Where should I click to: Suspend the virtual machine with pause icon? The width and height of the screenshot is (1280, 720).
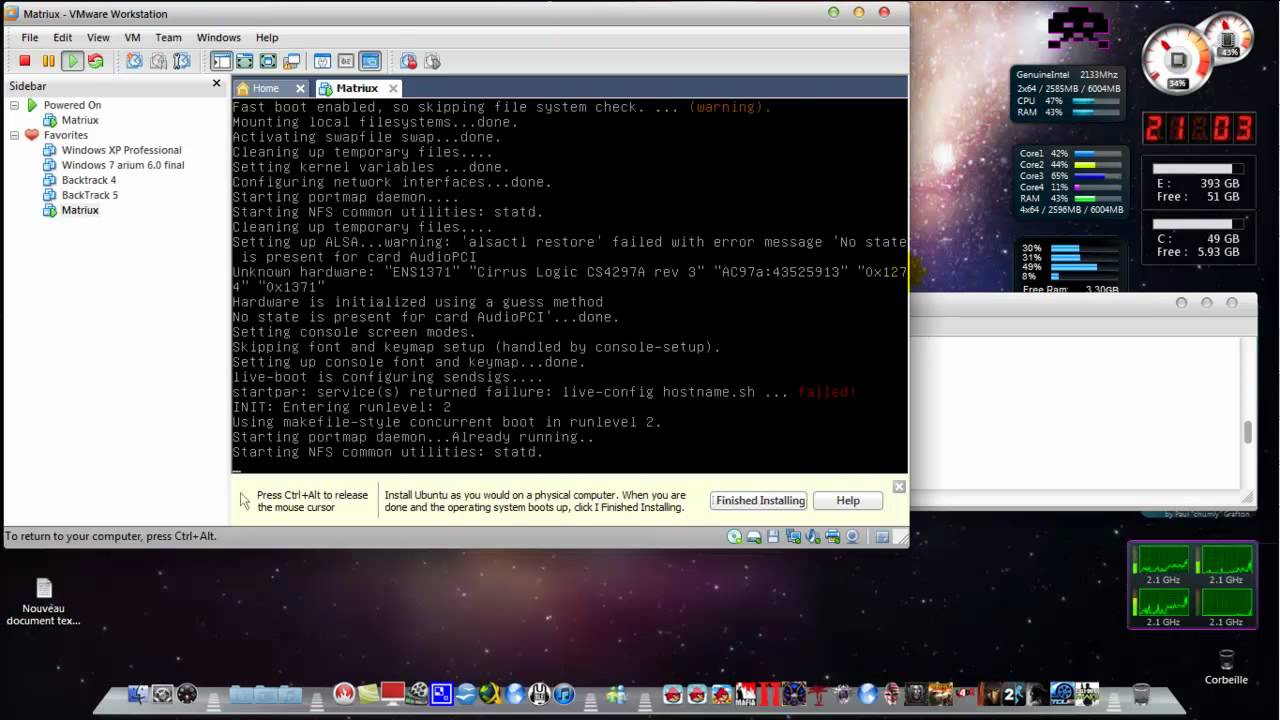pyautogui.click(x=48, y=61)
